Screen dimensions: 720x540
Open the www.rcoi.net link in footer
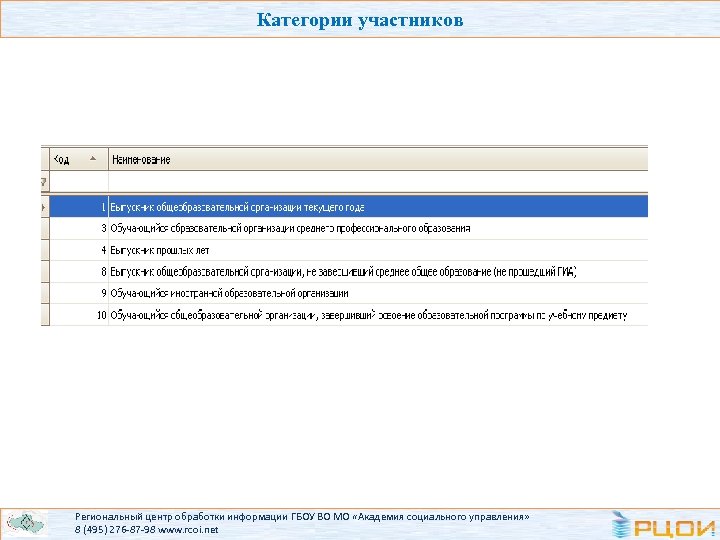188,529
